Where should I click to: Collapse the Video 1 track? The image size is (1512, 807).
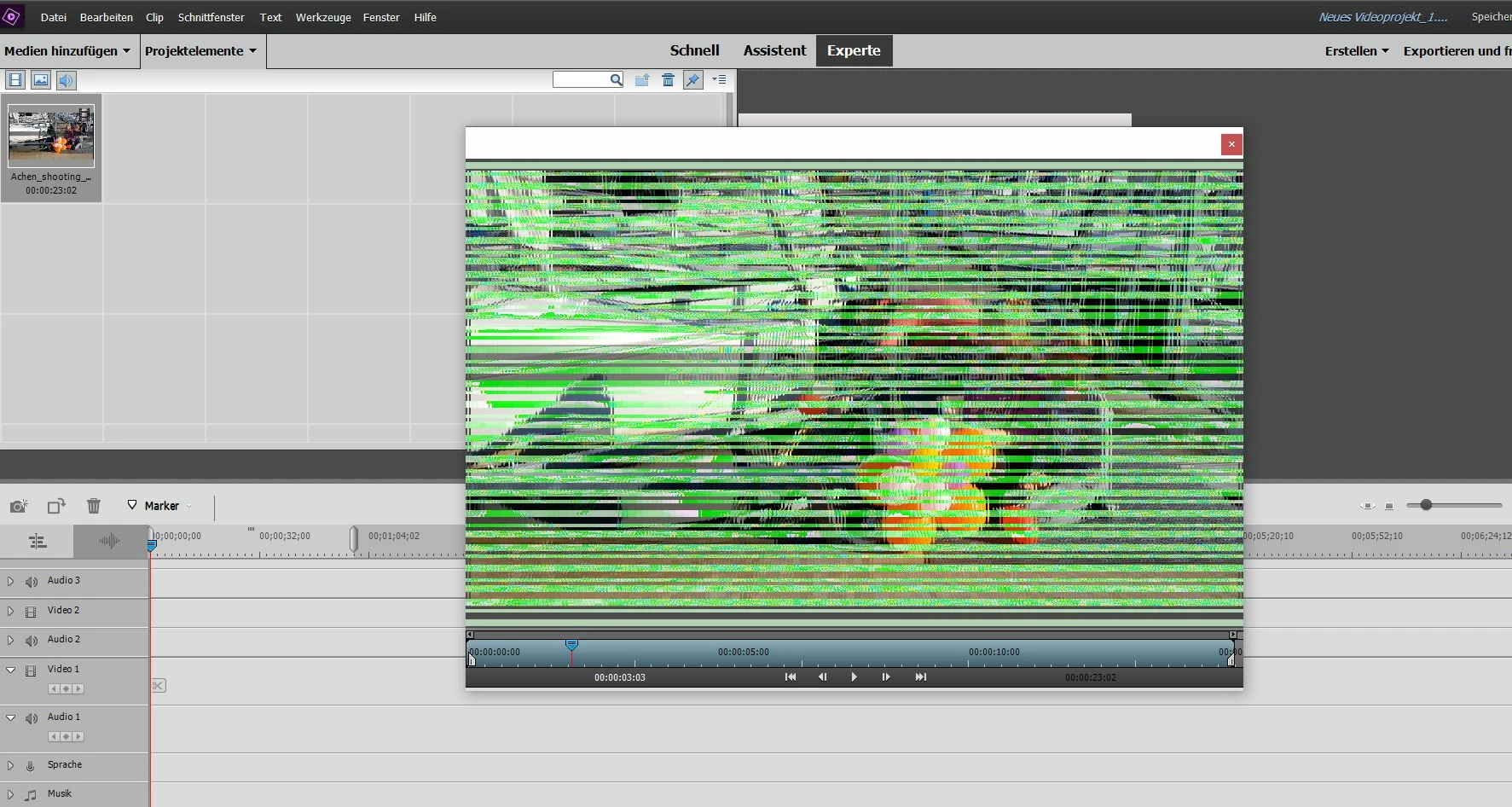(x=10, y=670)
